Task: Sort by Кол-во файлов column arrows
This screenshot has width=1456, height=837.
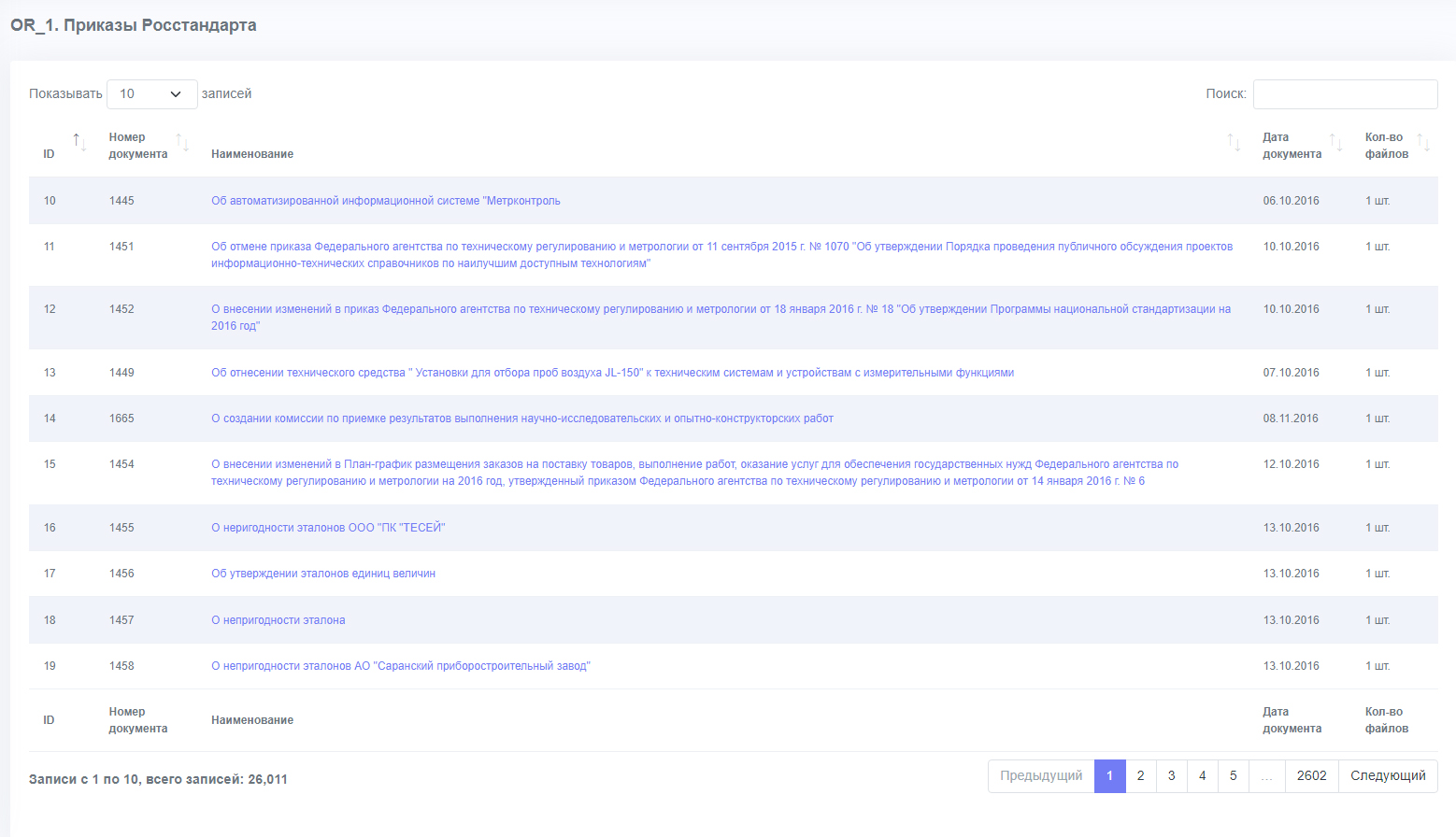Action: [1423, 143]
